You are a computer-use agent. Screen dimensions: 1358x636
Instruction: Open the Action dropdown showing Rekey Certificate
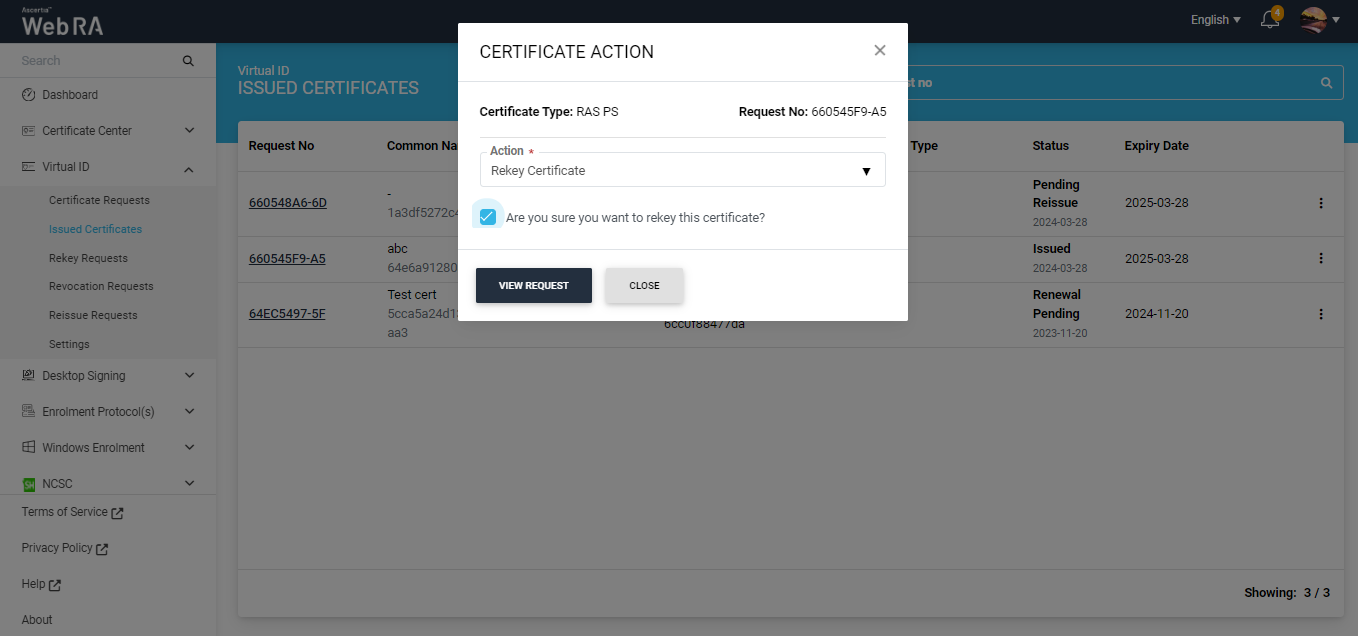click(682, 171)
